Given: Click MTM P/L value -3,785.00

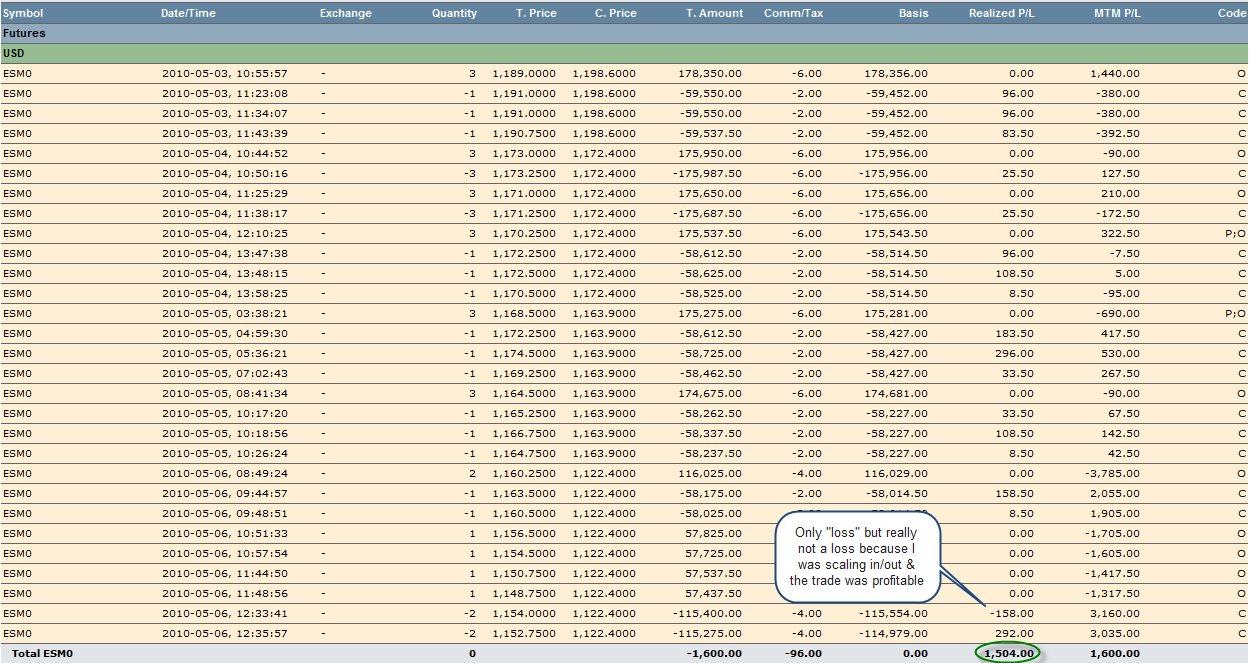Looking at the screenshot, I should point(1113,473).
